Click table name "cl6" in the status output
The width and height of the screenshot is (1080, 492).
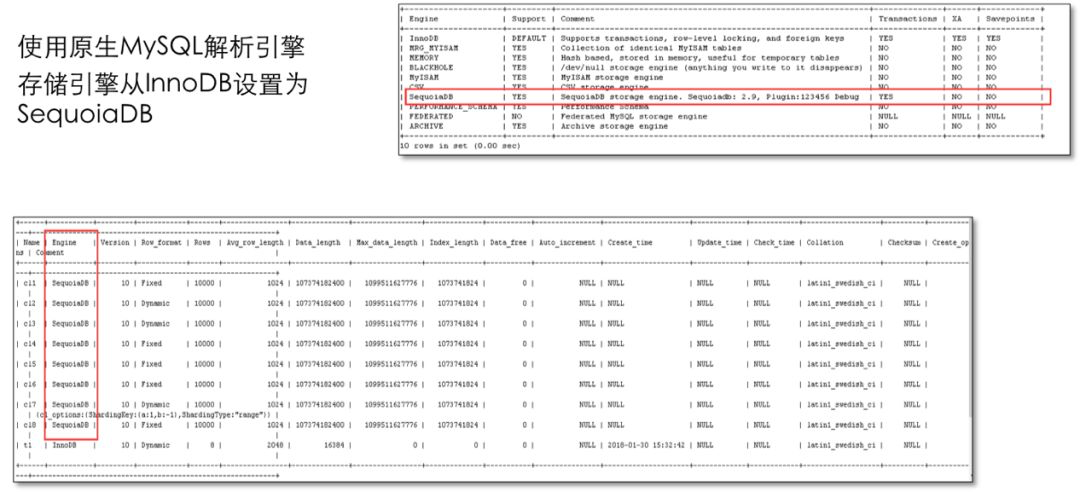point(30,384)
